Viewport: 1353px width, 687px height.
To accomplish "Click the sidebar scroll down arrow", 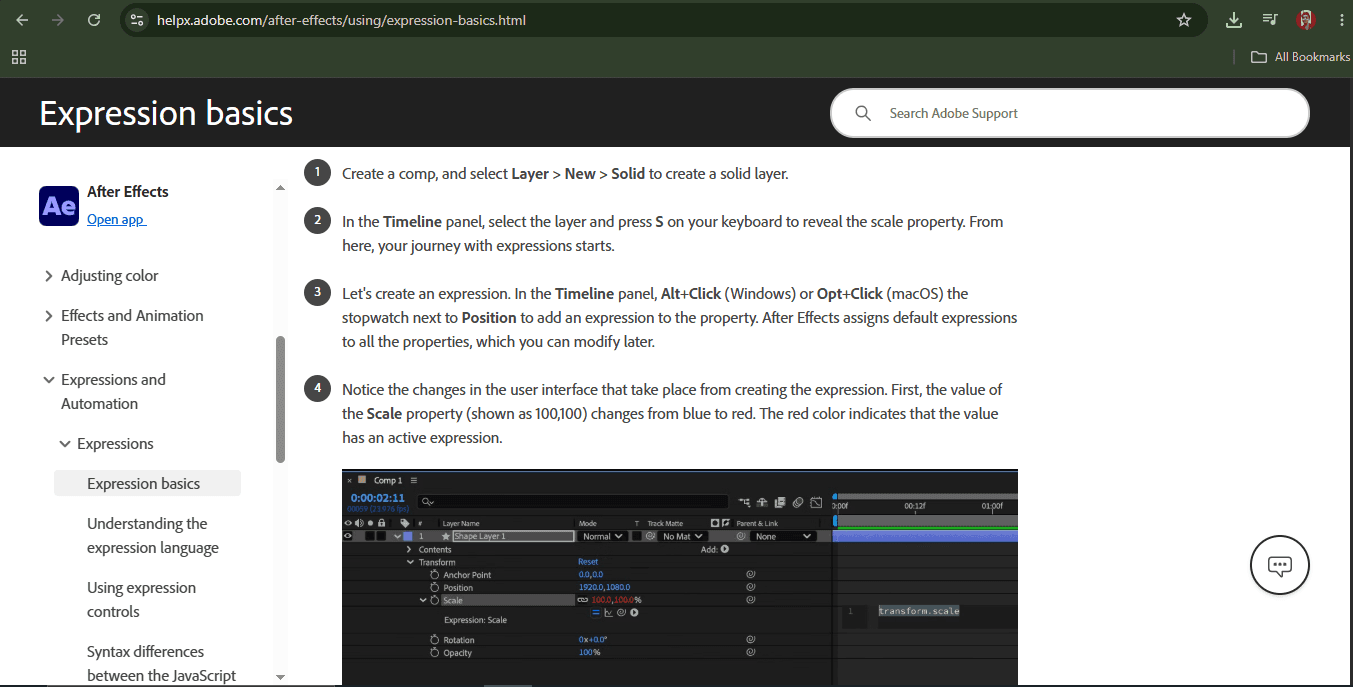I will click(280, 676).
